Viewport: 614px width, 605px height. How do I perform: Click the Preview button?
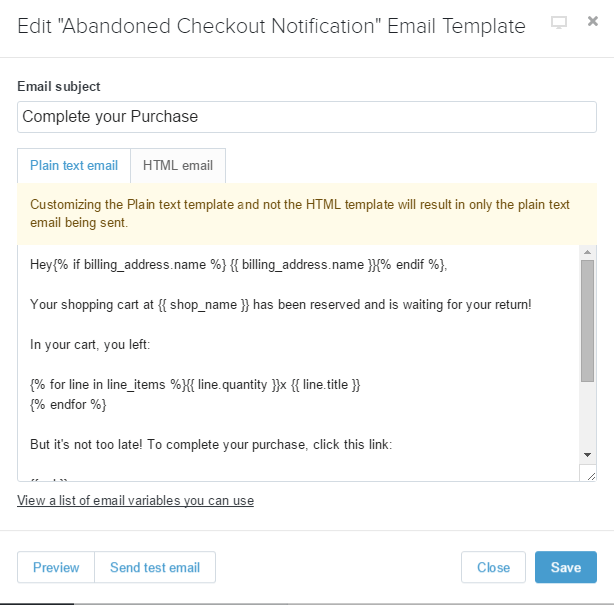(x=56, y=567)
